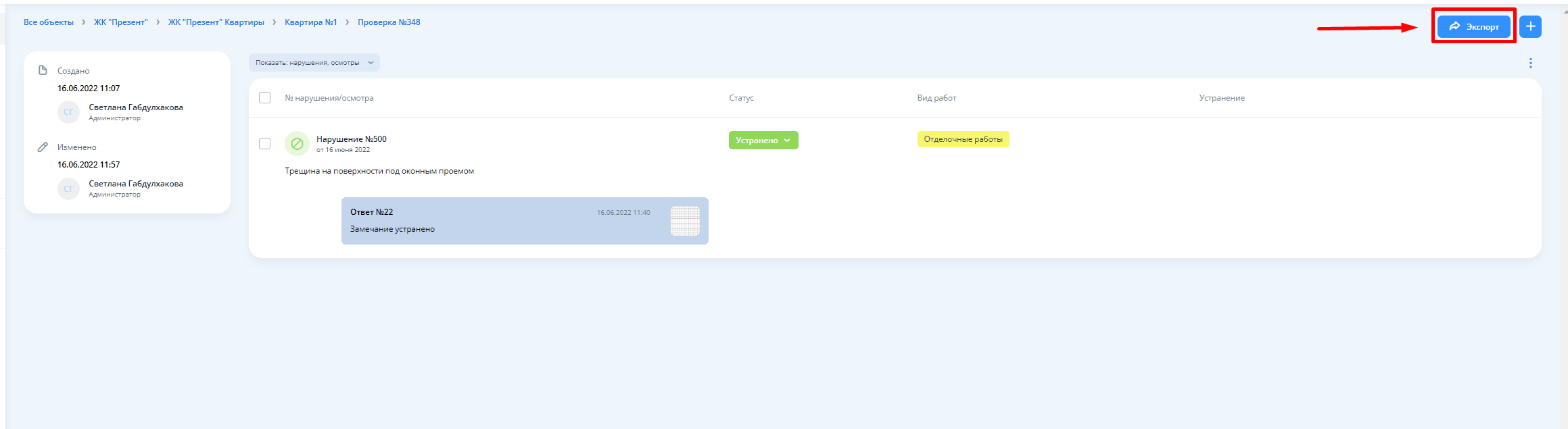Open the three-dot options menu
The height and width of the screenshot is (429, 1568).
pyautogui.click(x=1530, y=63)
